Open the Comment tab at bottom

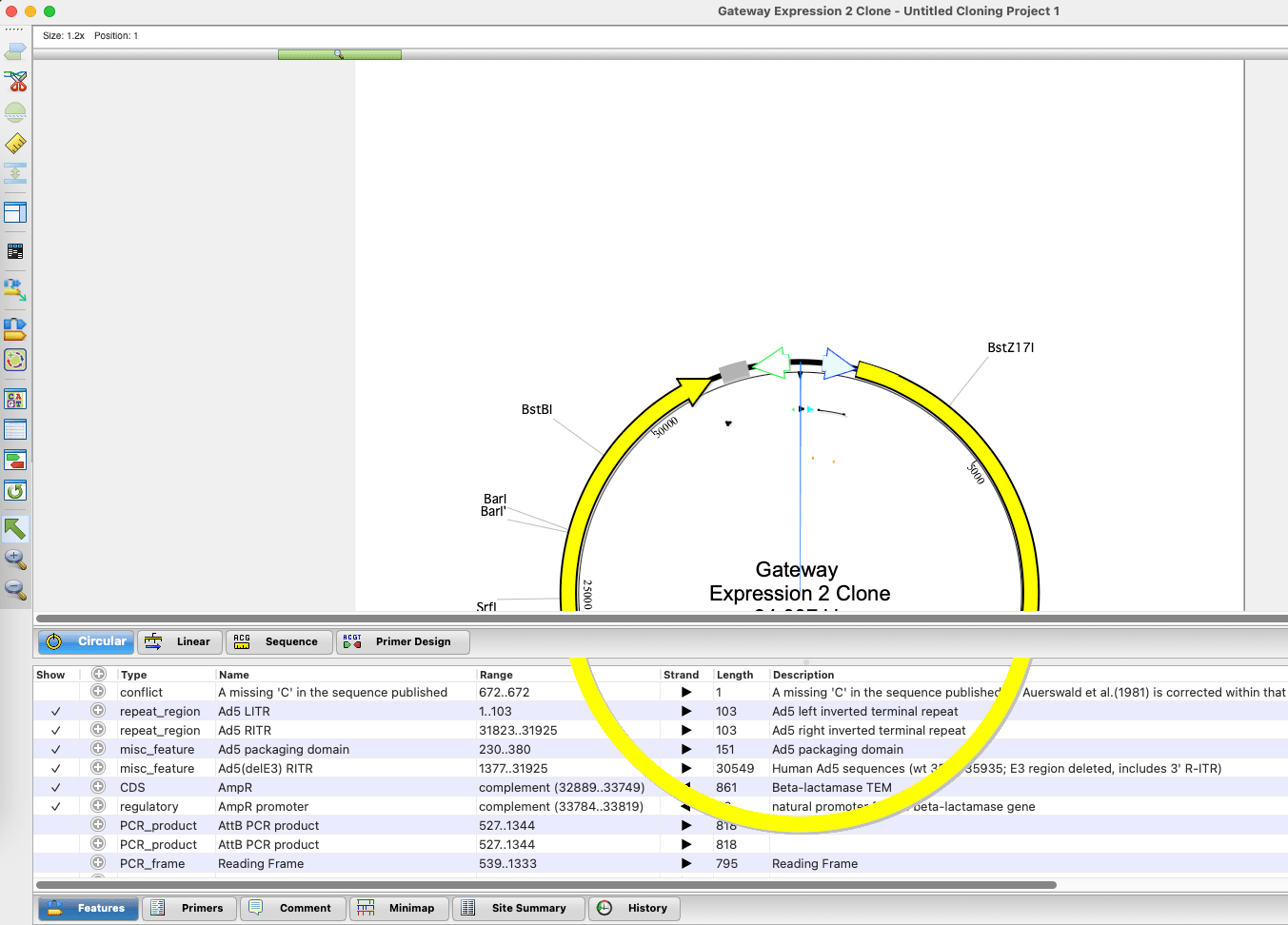[x=292, y=909]
